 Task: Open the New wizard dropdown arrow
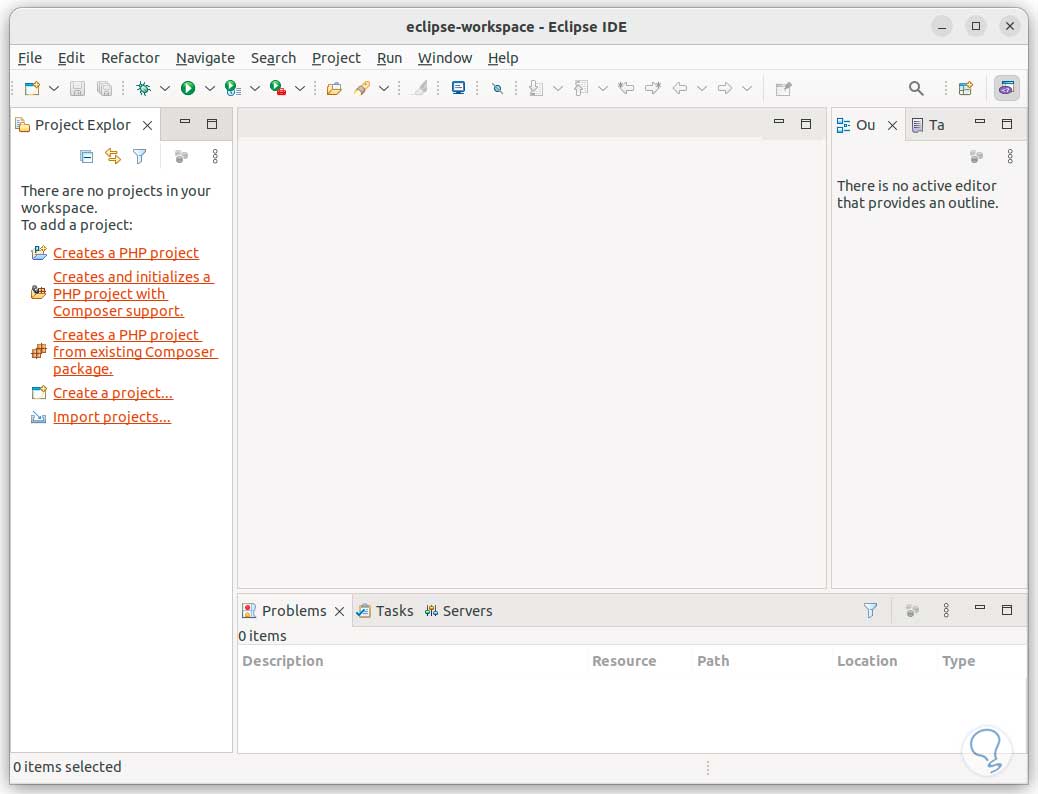(54, 88)
